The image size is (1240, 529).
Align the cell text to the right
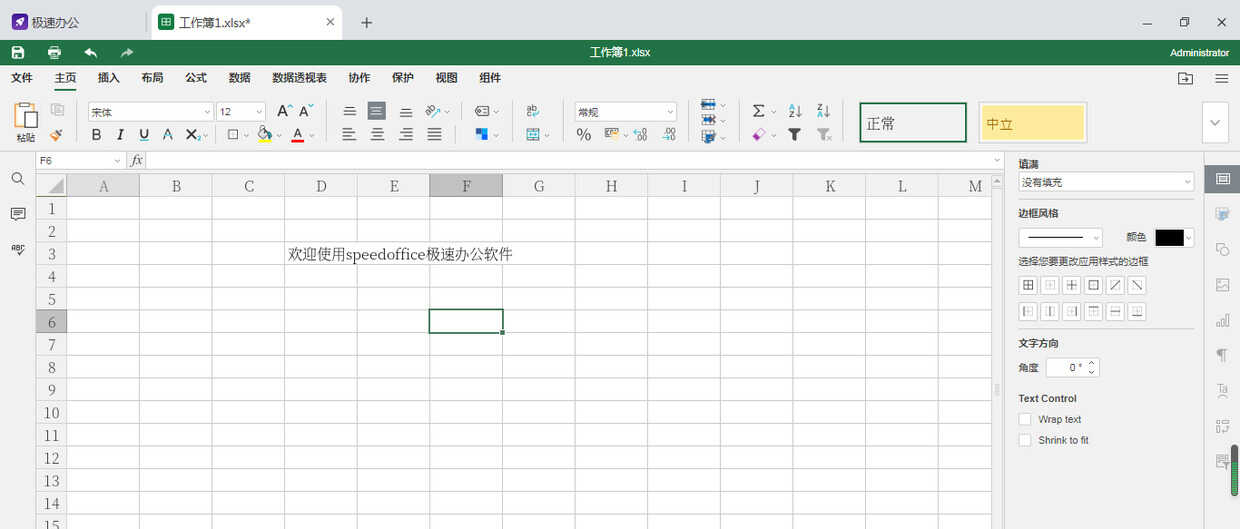click(x=406, y=134)
